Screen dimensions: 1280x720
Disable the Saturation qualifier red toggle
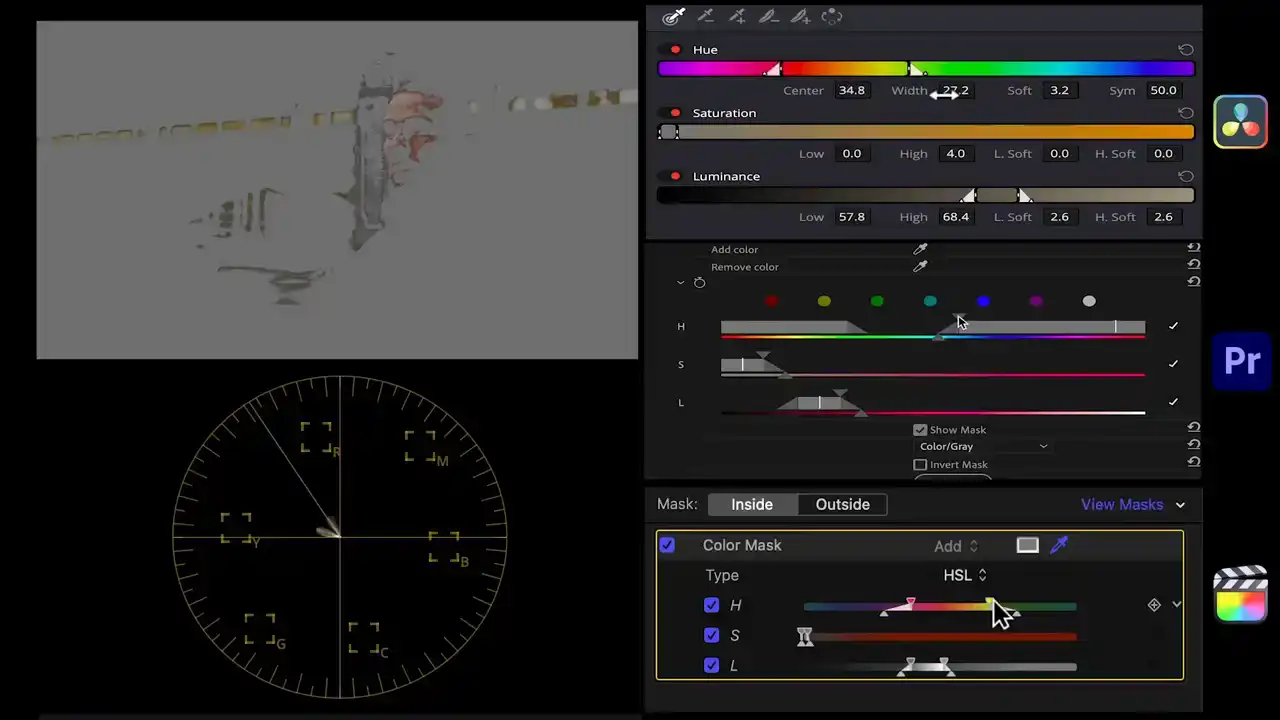click(675, 113)
